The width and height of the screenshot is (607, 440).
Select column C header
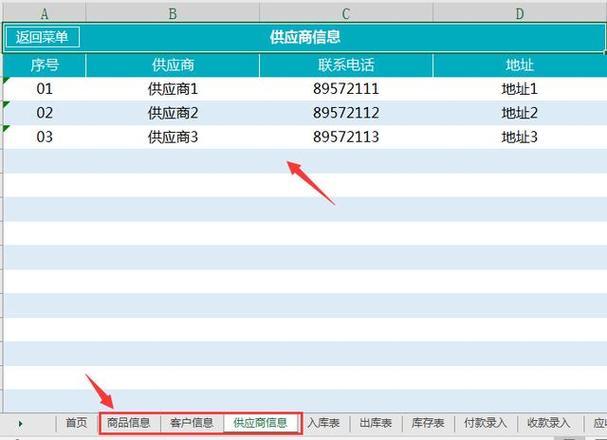click(x=346, y=14)
